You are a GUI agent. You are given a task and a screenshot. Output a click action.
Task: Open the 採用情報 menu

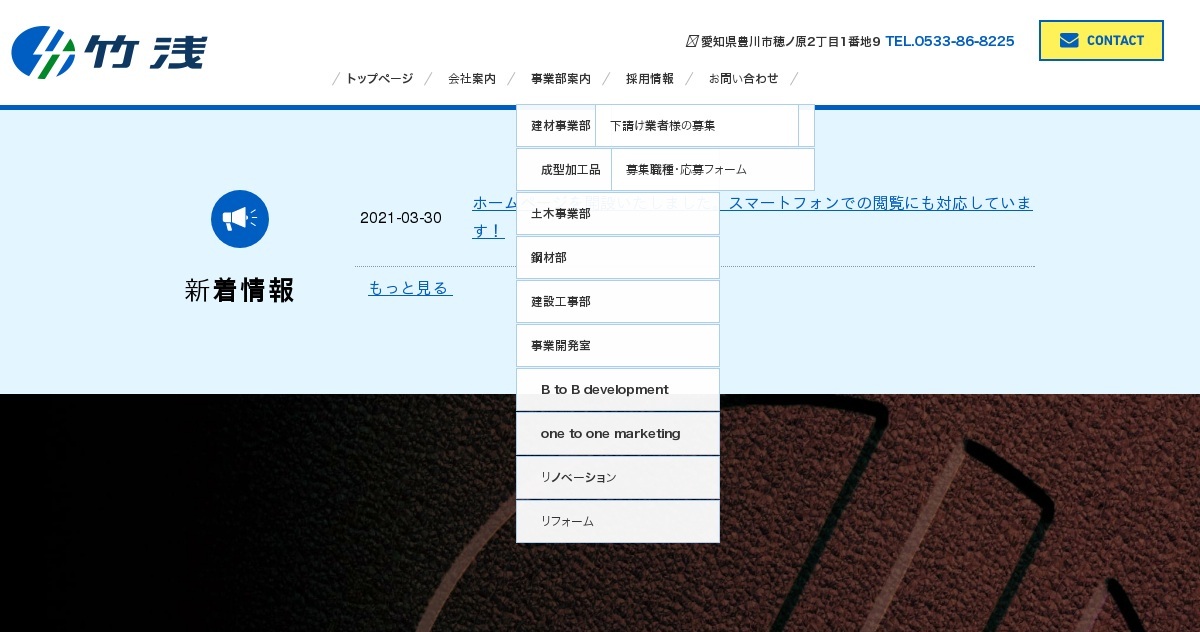pos(650,78)
